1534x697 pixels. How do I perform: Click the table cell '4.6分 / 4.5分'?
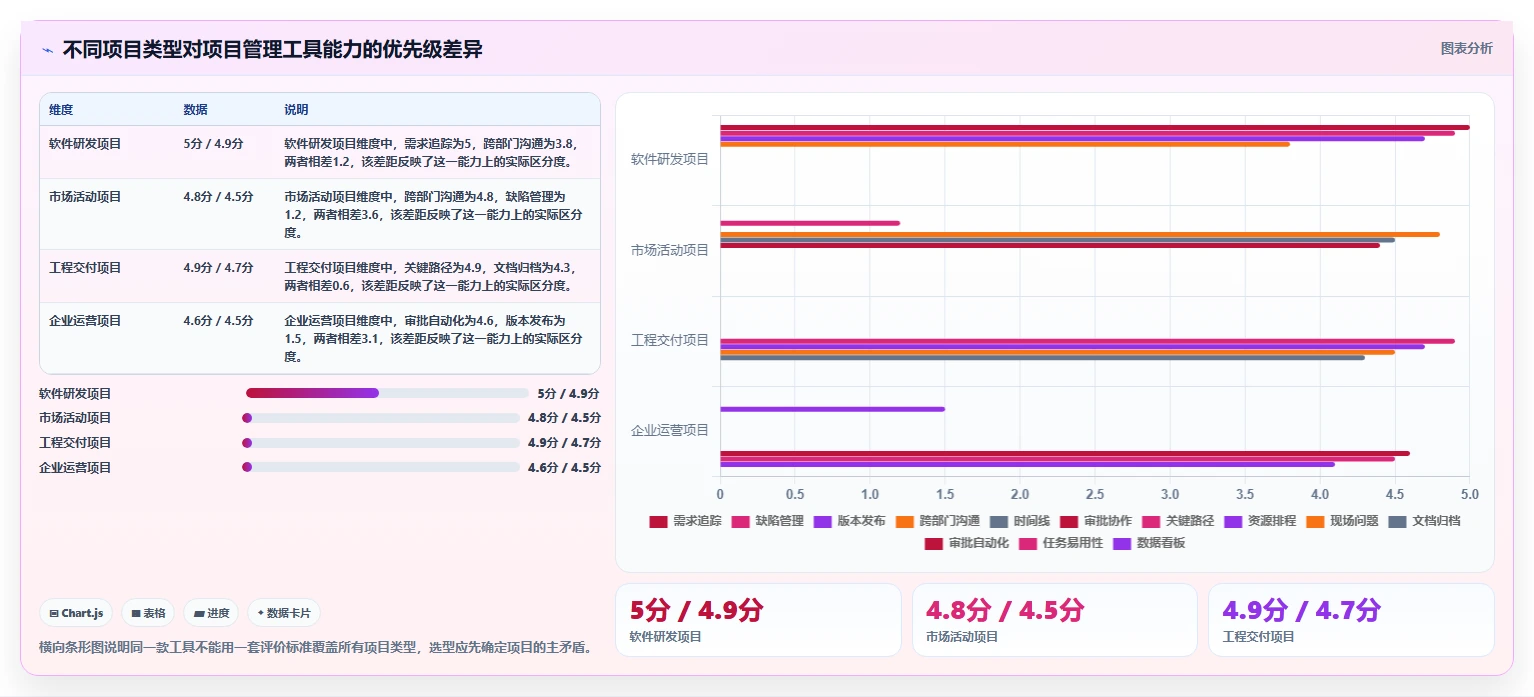pos(218,321)
